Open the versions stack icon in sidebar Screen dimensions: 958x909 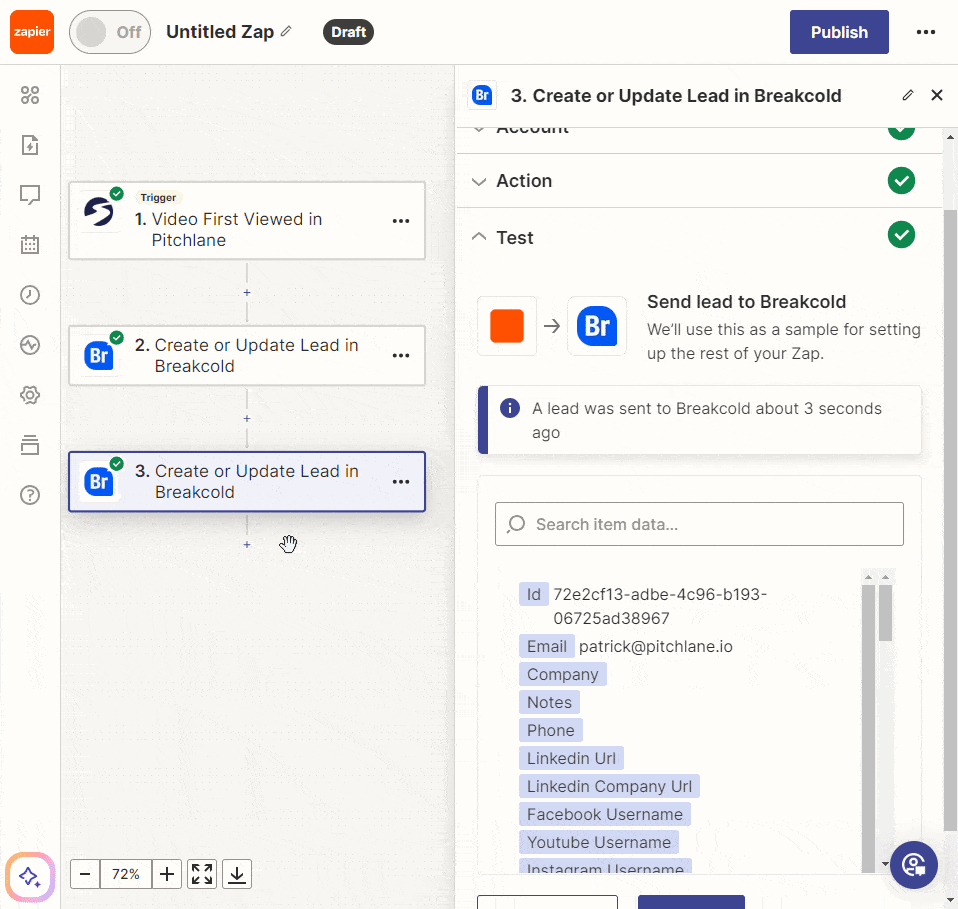(30, 445)
